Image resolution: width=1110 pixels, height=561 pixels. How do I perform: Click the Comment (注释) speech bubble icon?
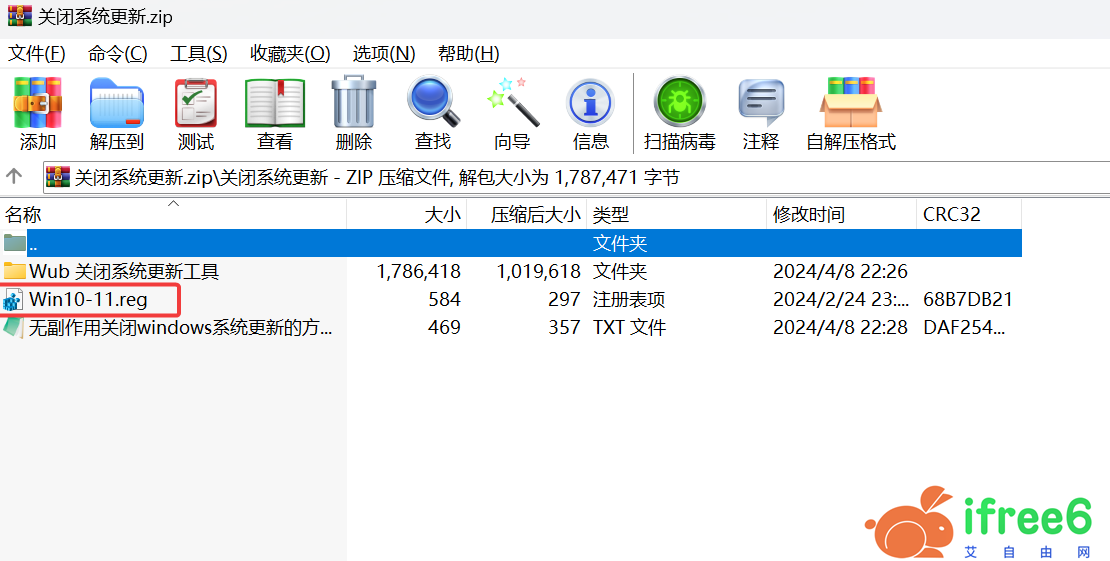pos(761,103)
